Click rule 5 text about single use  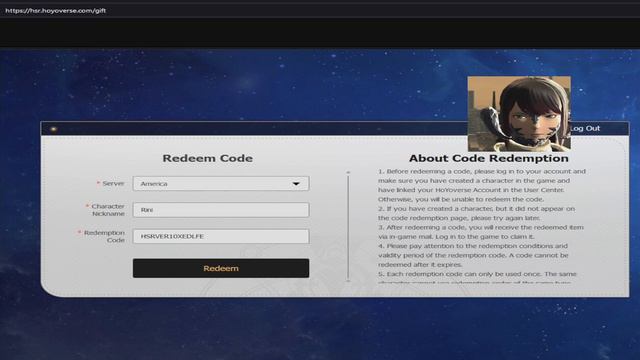(477, 277)
